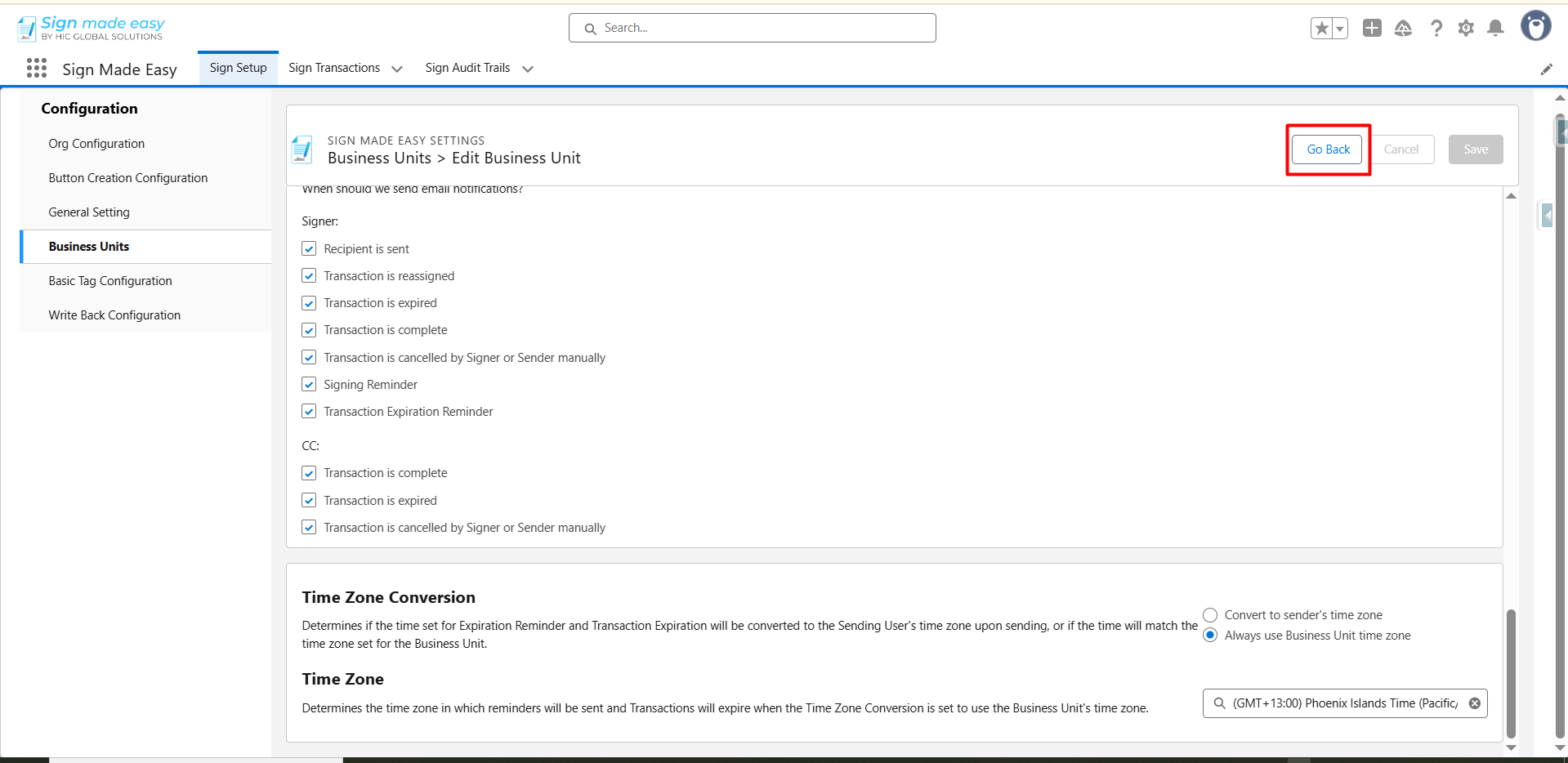Clear the selected time zone value
Screen dimensions: 1568x763
click(1475, 703)
